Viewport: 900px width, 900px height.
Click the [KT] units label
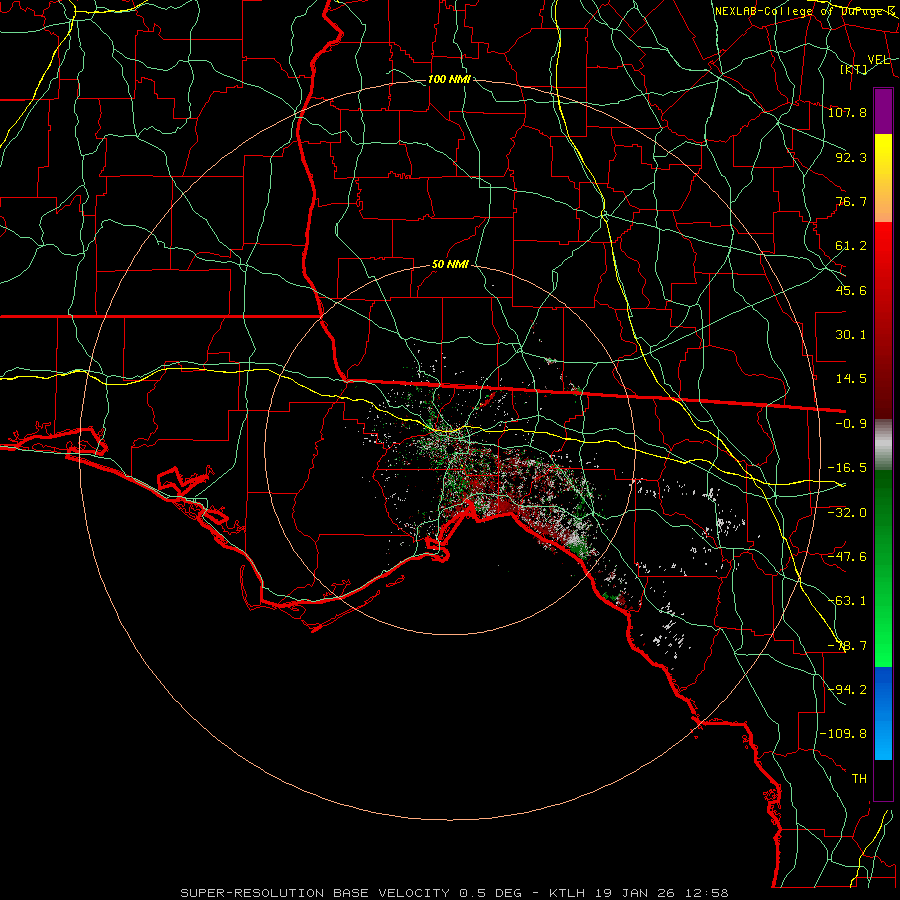pos(854,69)
